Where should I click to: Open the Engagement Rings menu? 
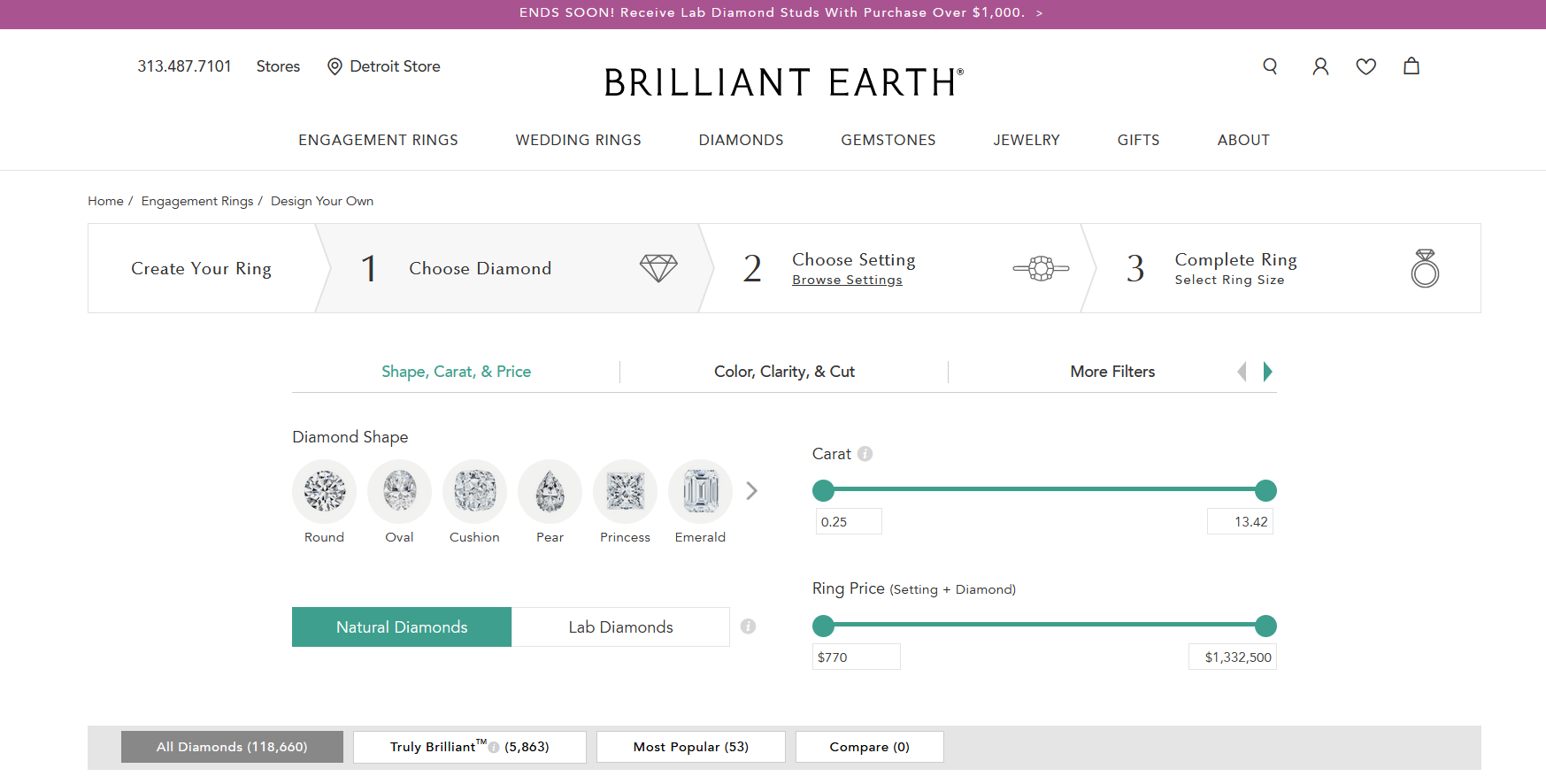378,140
